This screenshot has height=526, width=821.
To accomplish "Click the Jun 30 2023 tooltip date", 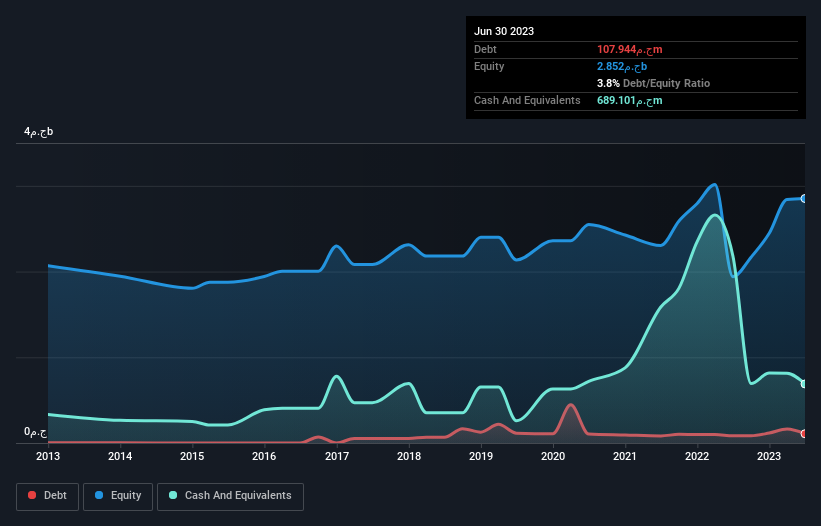I will [504, 31].
